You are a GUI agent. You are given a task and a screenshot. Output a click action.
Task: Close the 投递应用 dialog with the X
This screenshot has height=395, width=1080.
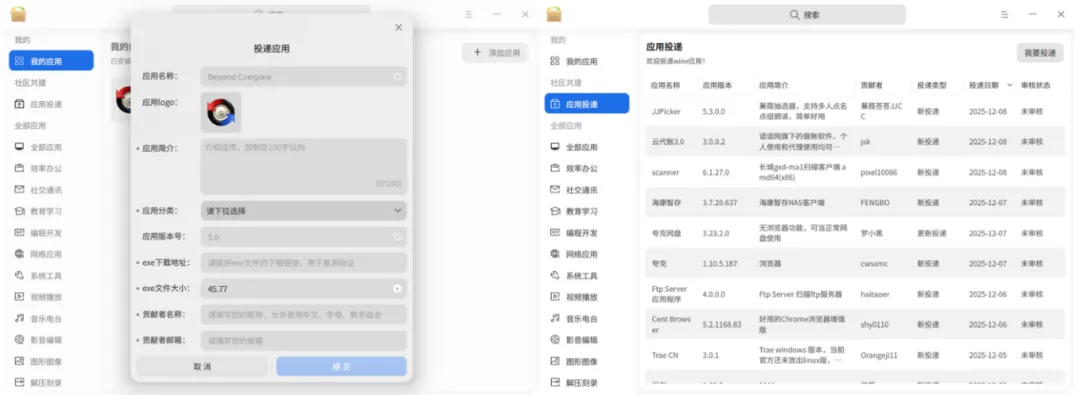tap(398, 28)
